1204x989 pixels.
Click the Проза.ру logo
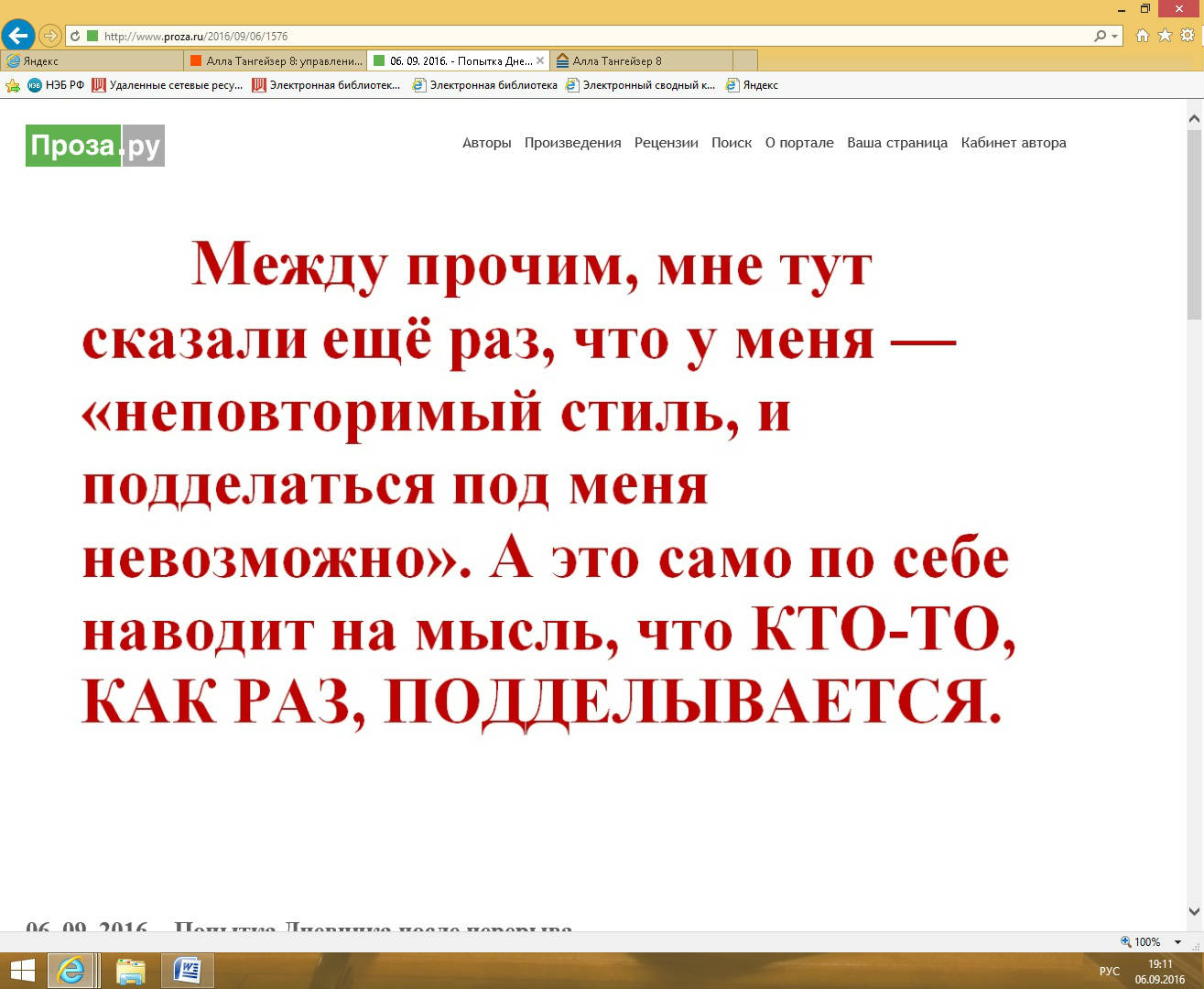coord(95,146)
